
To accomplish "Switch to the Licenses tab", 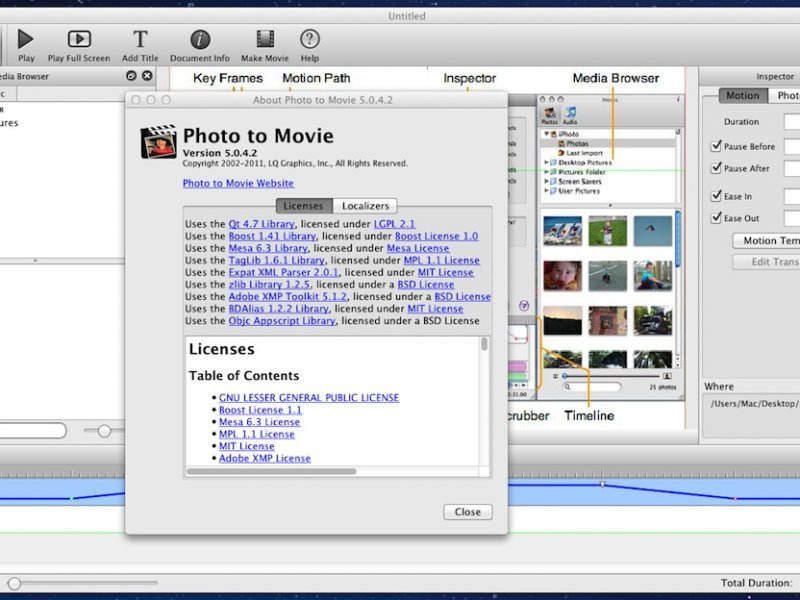I will [x=304, y=206].
